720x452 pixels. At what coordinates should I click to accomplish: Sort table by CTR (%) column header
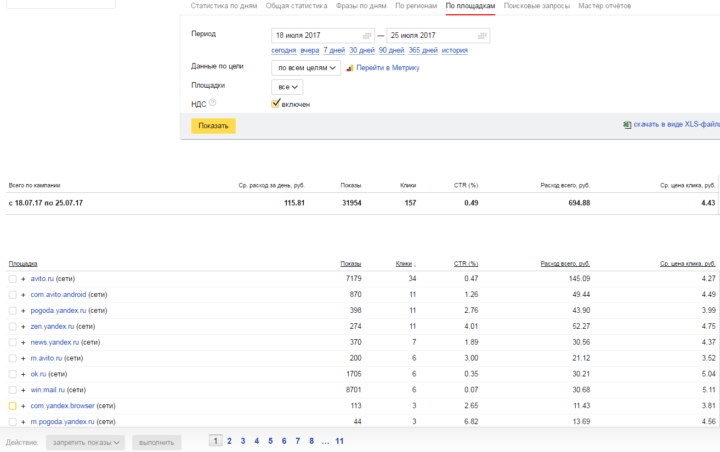pyautogui.click(x=466, y=264)
